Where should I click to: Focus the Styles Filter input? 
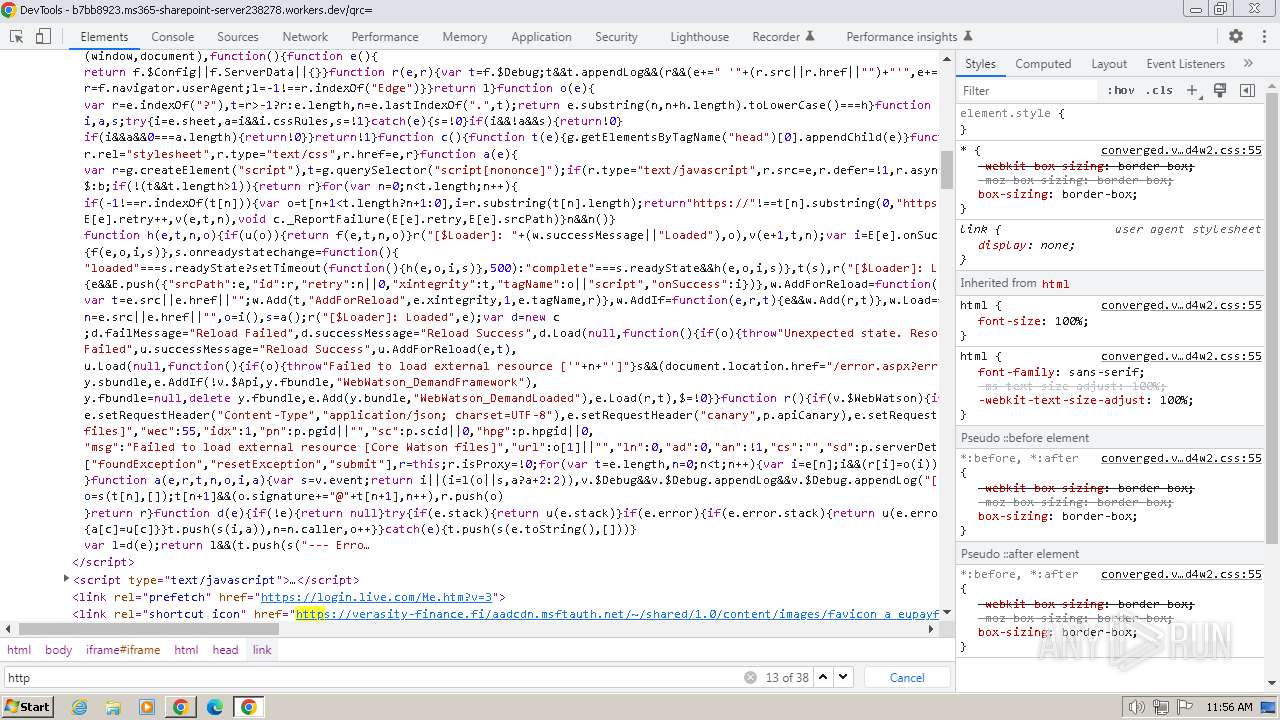point(1028,90)
